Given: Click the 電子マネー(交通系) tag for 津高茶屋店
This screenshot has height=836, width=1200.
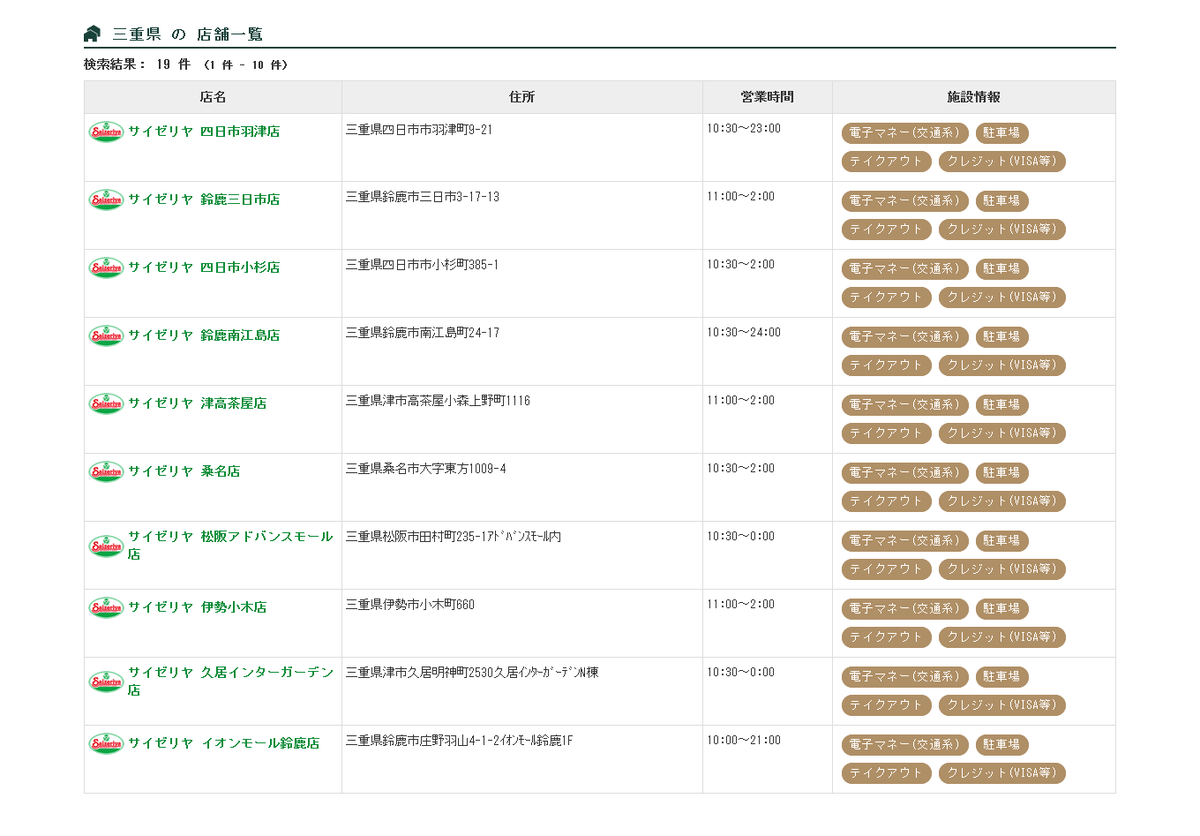Looking at the screenshot, I should coord(905,405).
